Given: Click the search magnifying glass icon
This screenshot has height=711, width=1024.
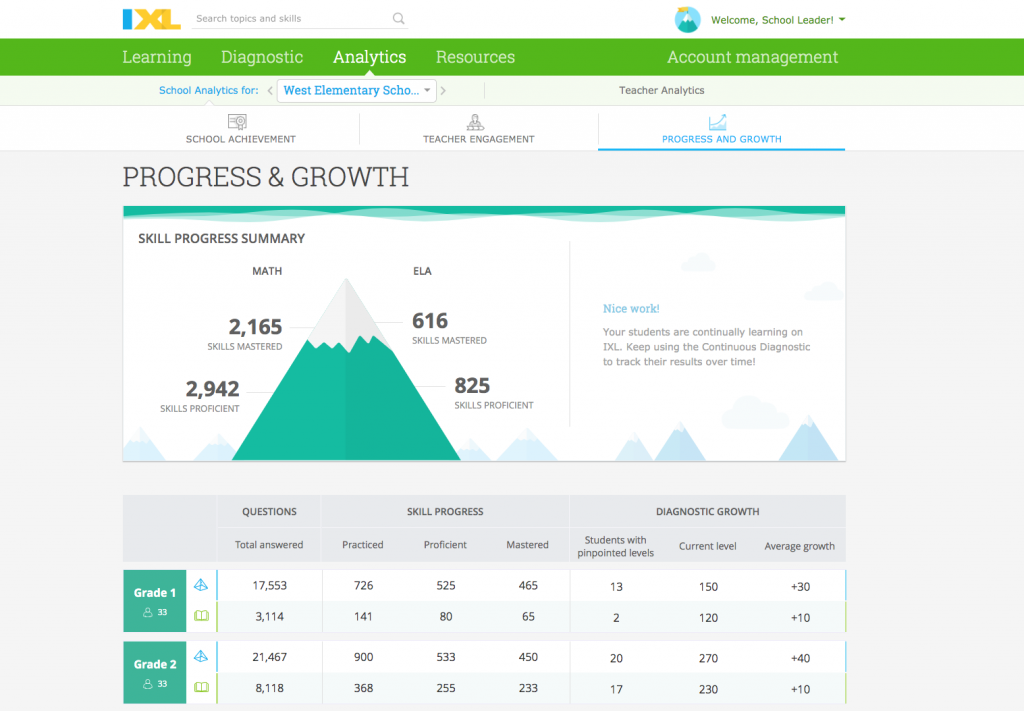Looking at the screenshot, I should tap(398, 18).
